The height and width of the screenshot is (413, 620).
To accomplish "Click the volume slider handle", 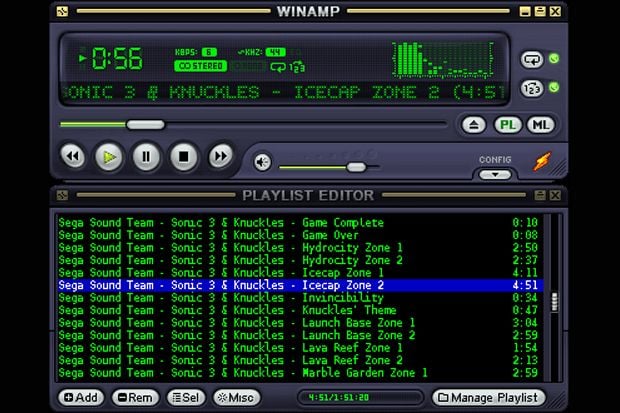I will 356,167.
